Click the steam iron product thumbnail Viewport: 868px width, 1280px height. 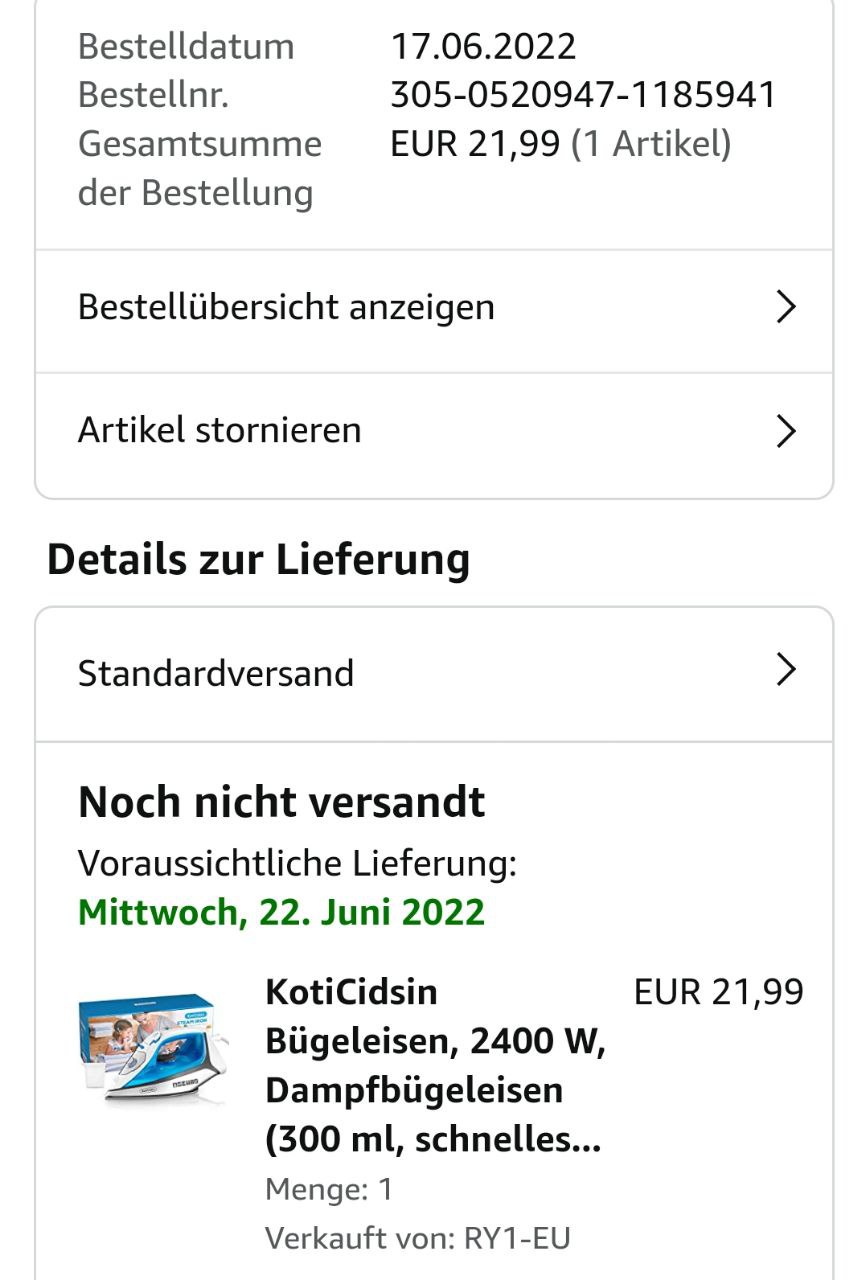click(x=152, y=1048)
